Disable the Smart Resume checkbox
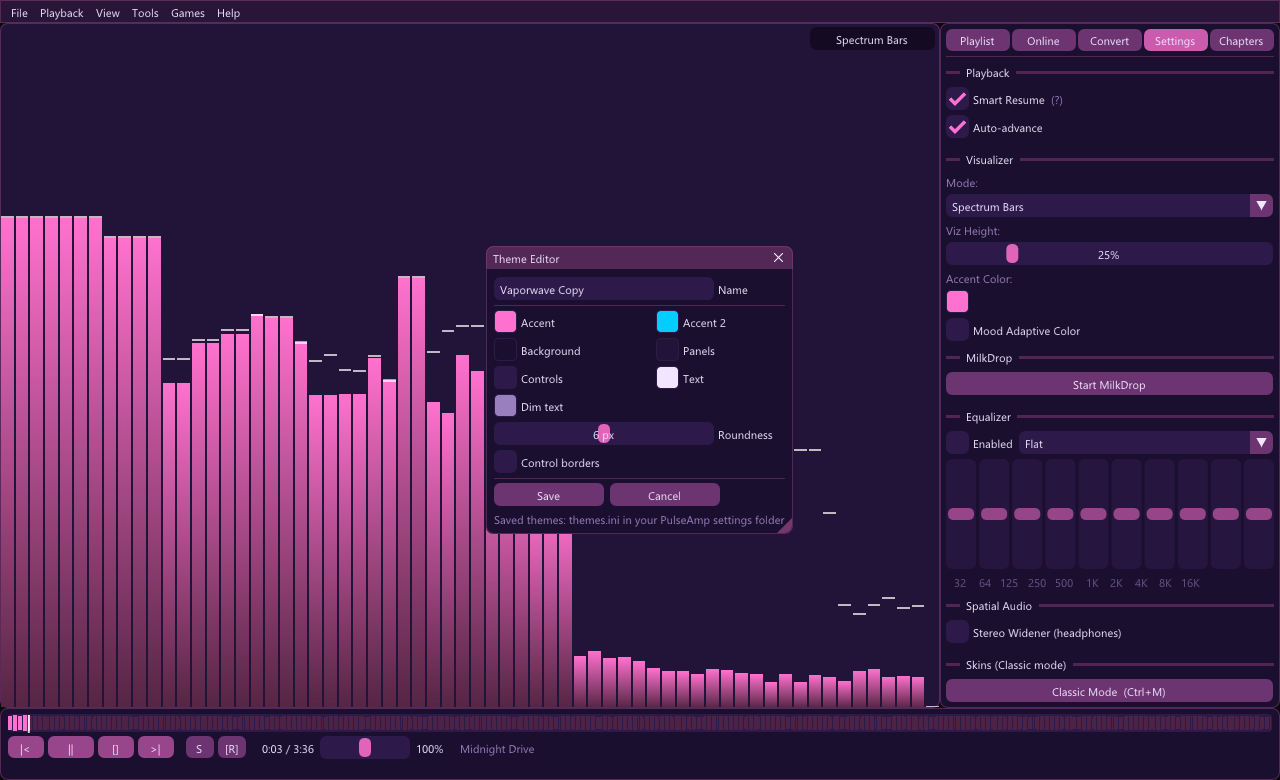The height and width of the screenshot is (780, 1280). [x=957, y=100]
